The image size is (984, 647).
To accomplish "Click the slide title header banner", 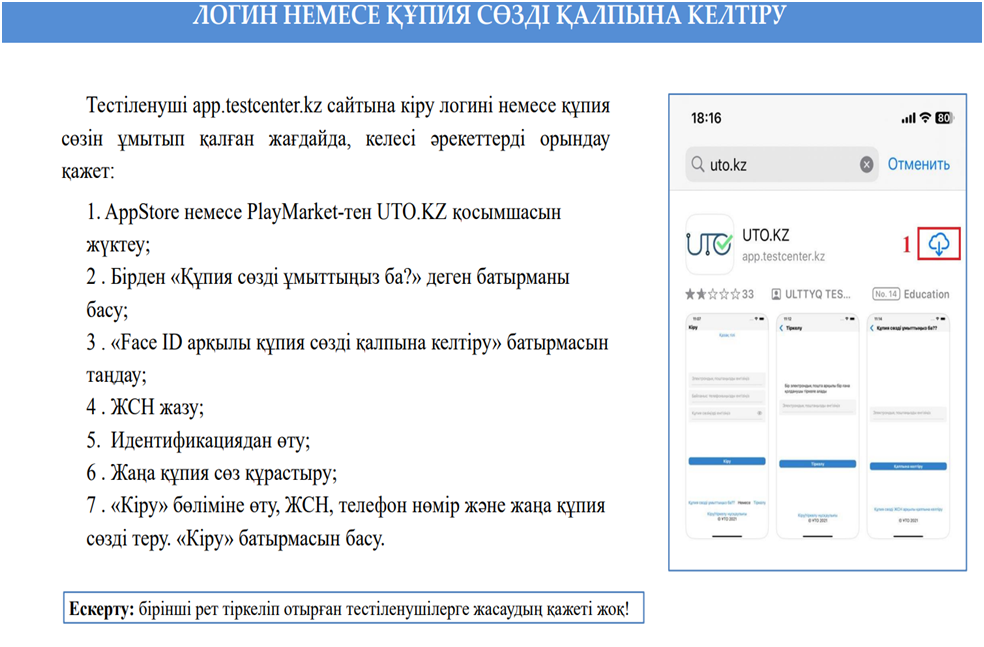I will coord(490,18).
